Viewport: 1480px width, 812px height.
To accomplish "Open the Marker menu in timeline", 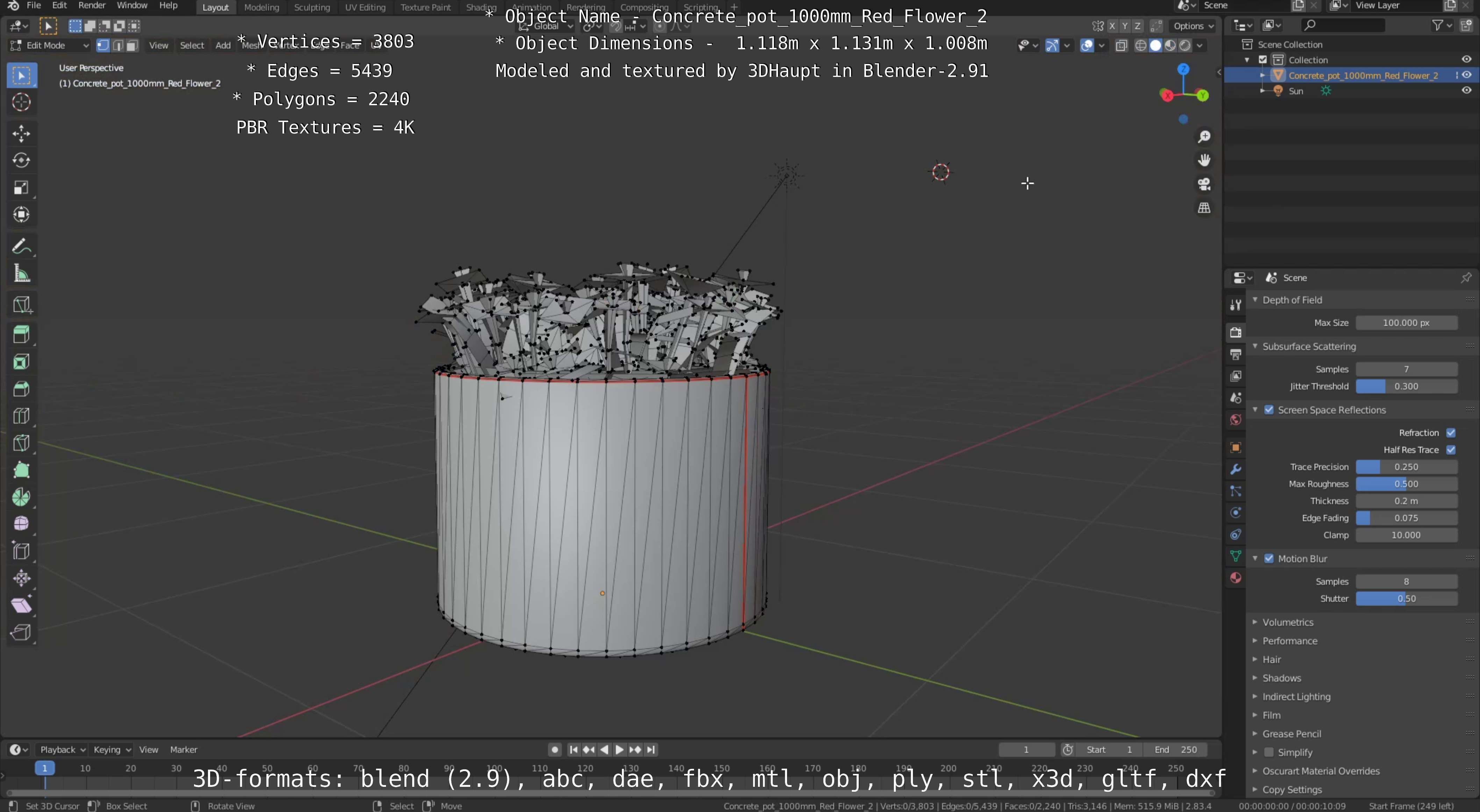I will [183, 749].
